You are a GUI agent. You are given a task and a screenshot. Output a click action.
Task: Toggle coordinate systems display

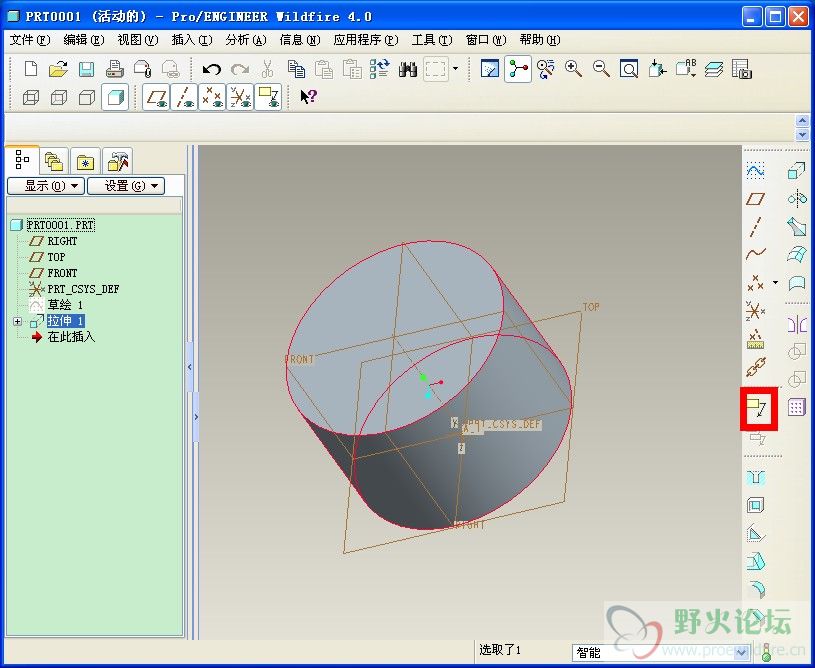240,97
